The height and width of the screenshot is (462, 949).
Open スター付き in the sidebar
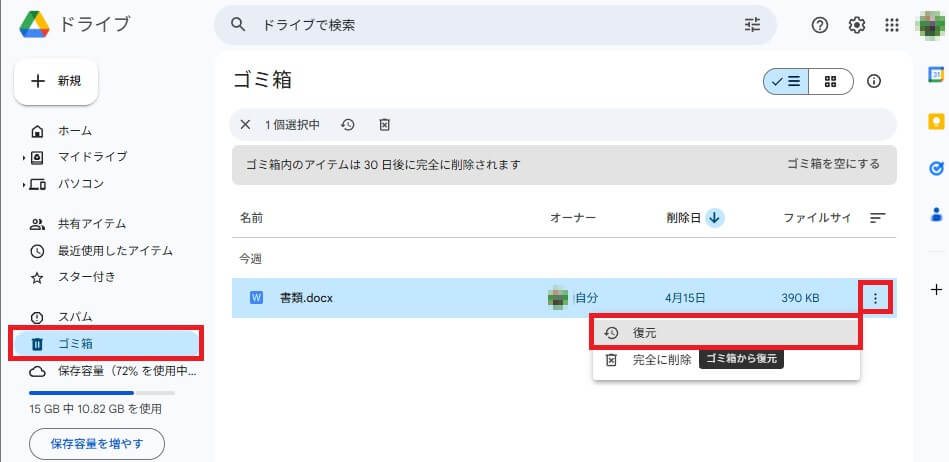click(87, 277)
